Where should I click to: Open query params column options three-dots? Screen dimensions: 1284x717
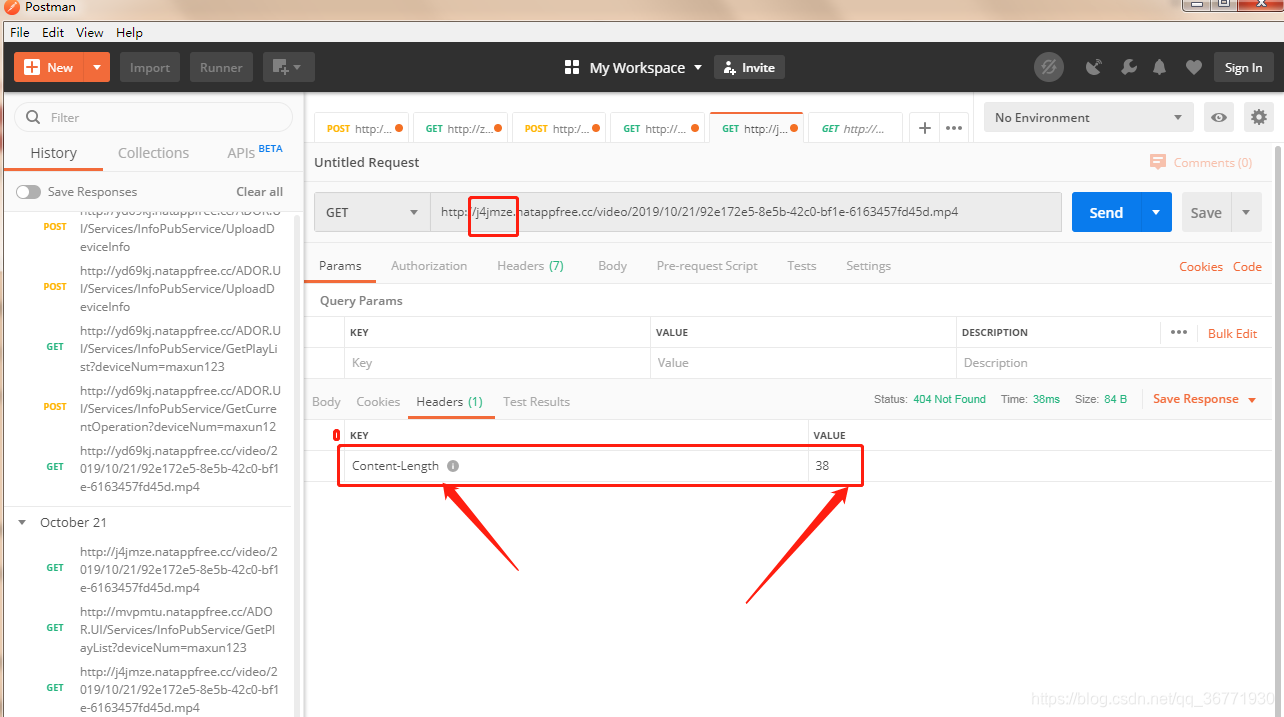(x=1178, y=332)
